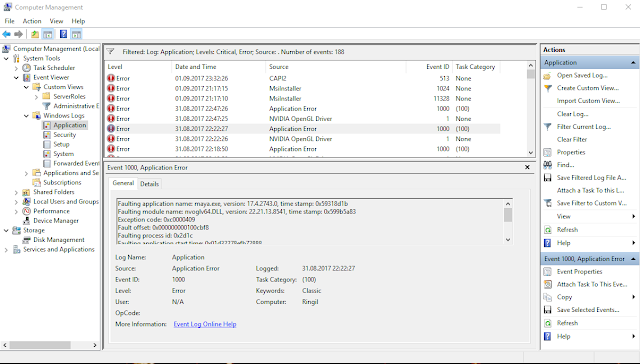Image resolution: width=640 pixels, height=364 pixels.
Task: Click the Up one level toolbar icon
Action: 35,34
